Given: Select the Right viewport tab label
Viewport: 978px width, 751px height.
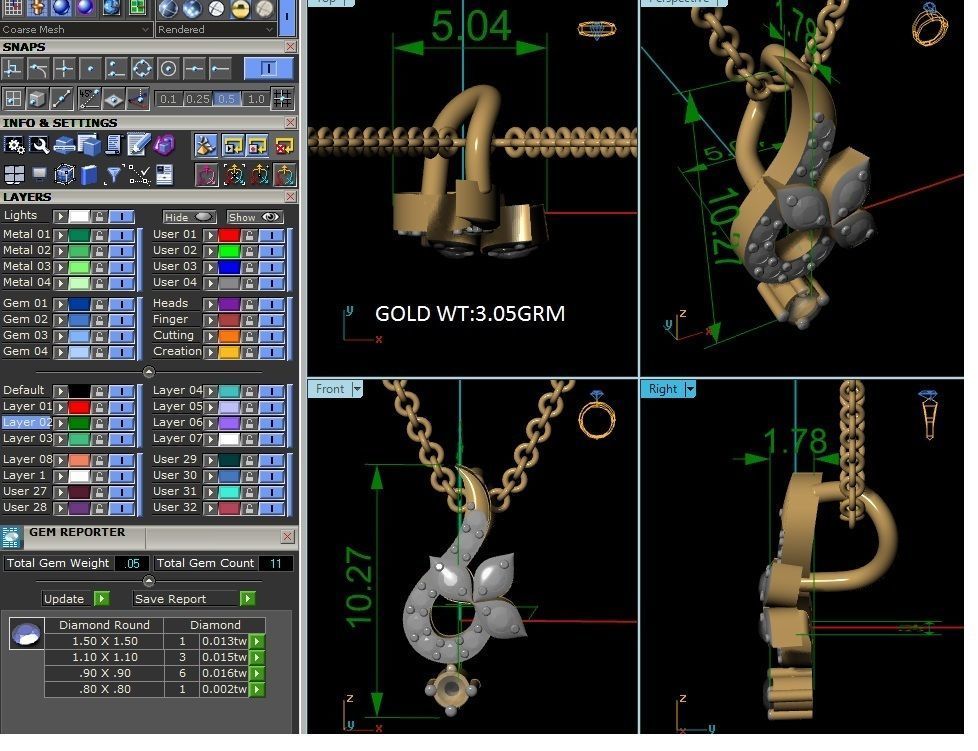Looking at the screenshot, I should click(x=662, y=389).
